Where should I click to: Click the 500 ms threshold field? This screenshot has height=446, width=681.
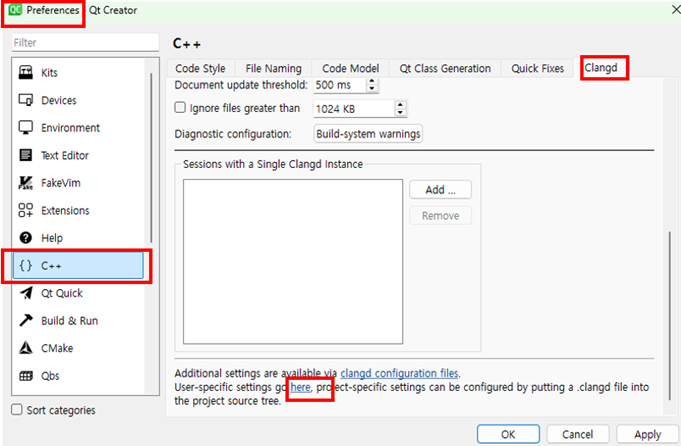[x=340, y=85]
